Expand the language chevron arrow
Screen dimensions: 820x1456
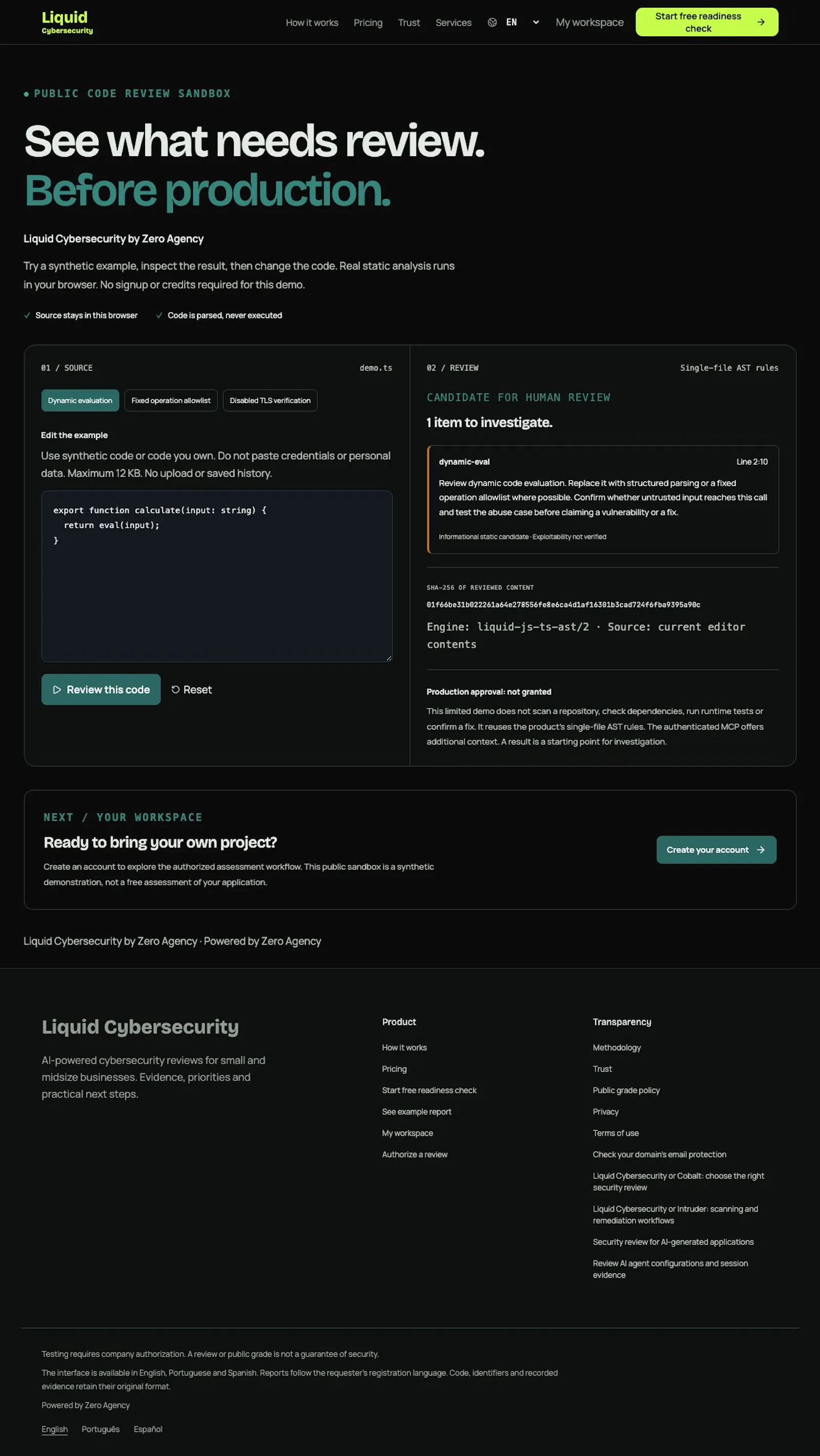click(536, 23)
